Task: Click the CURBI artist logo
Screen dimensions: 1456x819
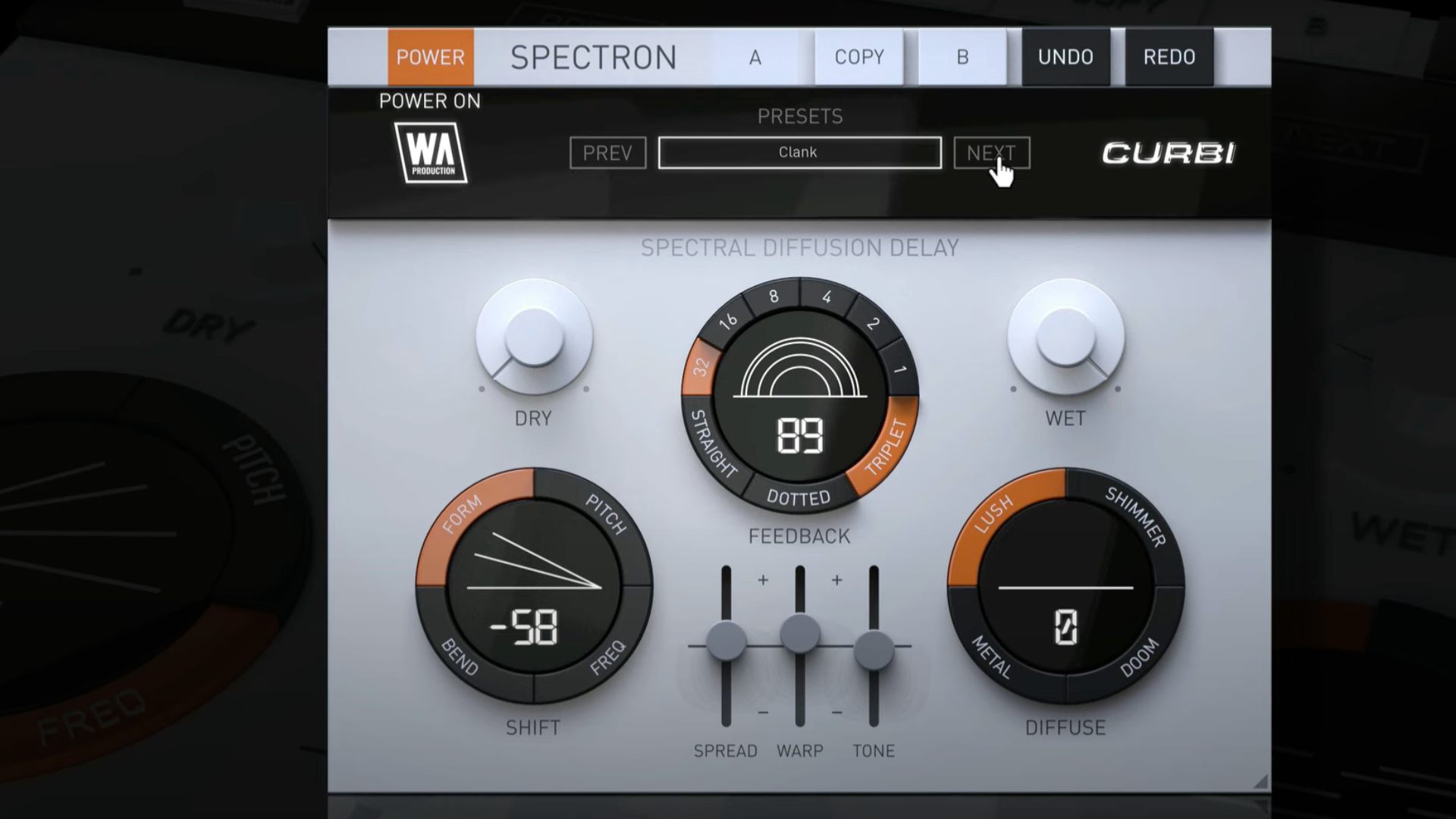Action: [x=1171, y=152]
